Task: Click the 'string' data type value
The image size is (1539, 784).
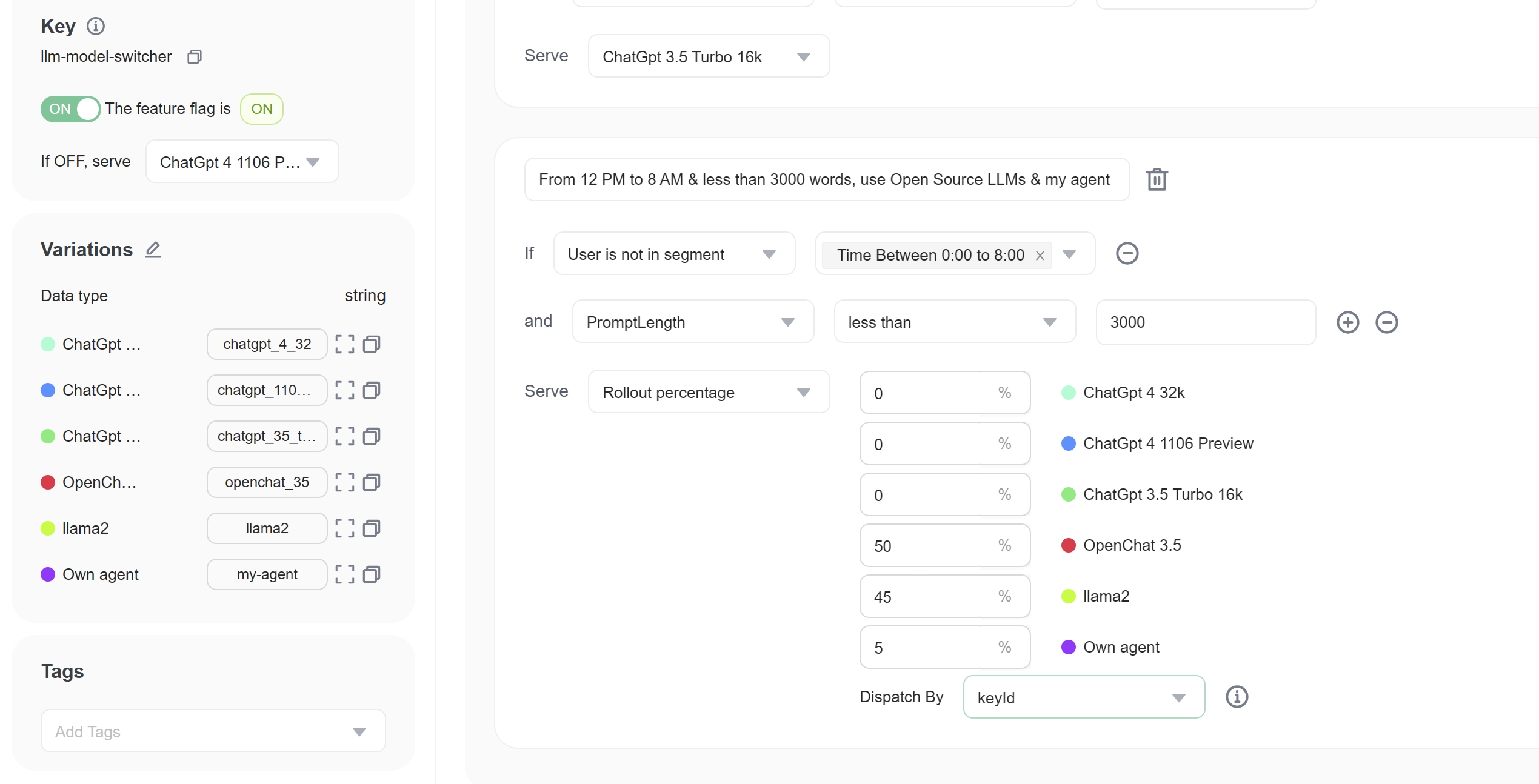Action: pos(365,296)
